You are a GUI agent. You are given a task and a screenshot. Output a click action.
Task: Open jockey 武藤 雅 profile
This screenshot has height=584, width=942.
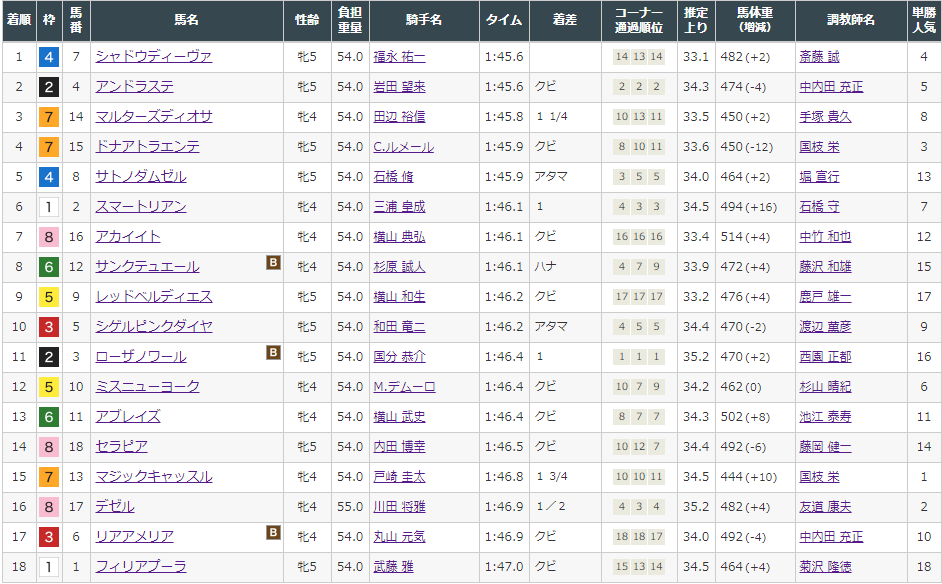pos(393,567)
